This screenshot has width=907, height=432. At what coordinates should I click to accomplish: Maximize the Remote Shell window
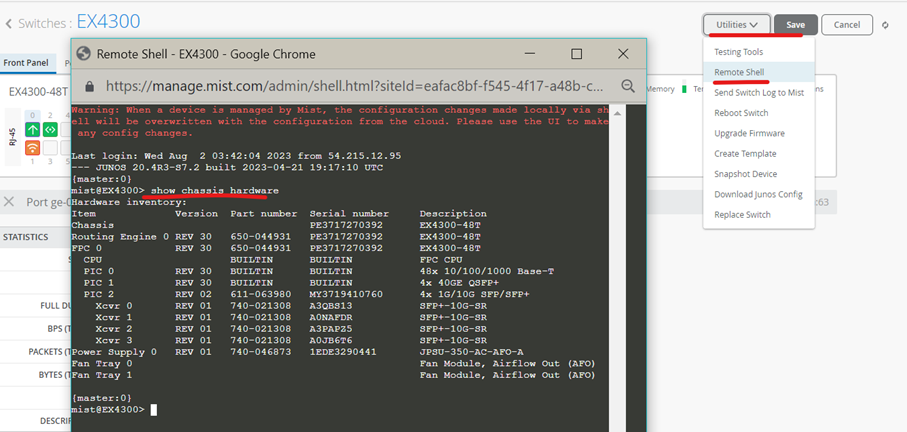[576, 53]
